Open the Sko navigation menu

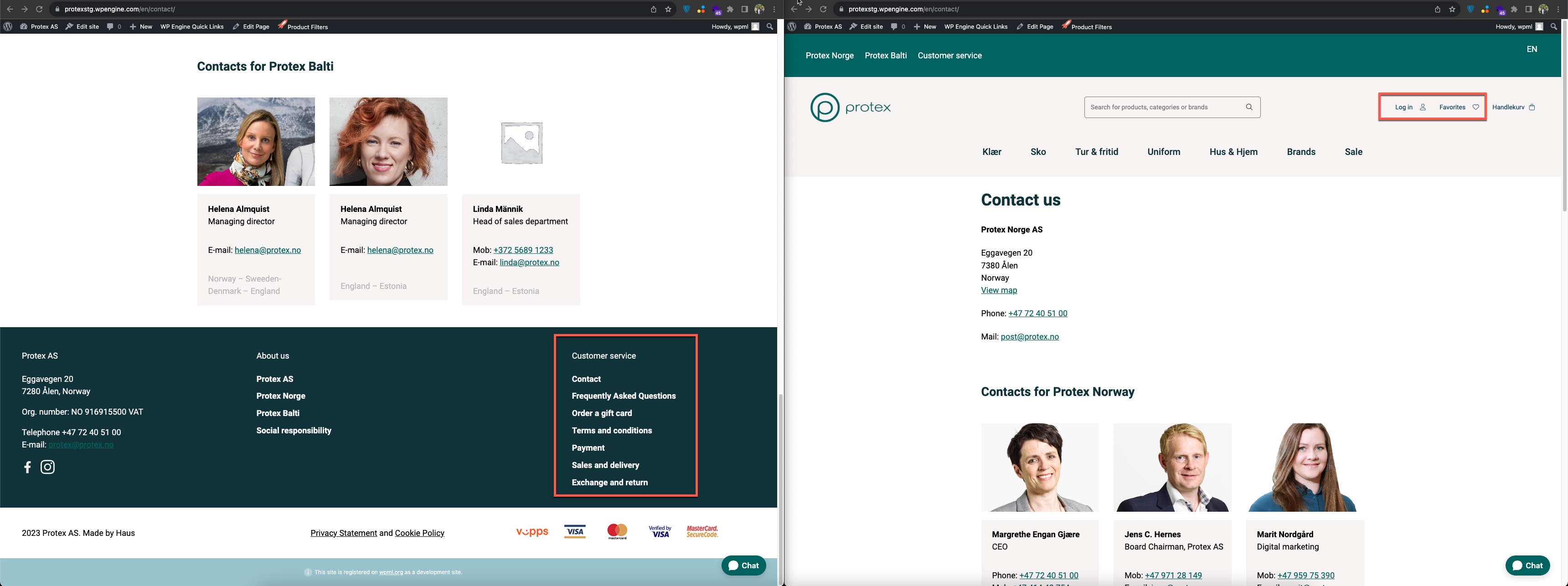point(1038,152)
